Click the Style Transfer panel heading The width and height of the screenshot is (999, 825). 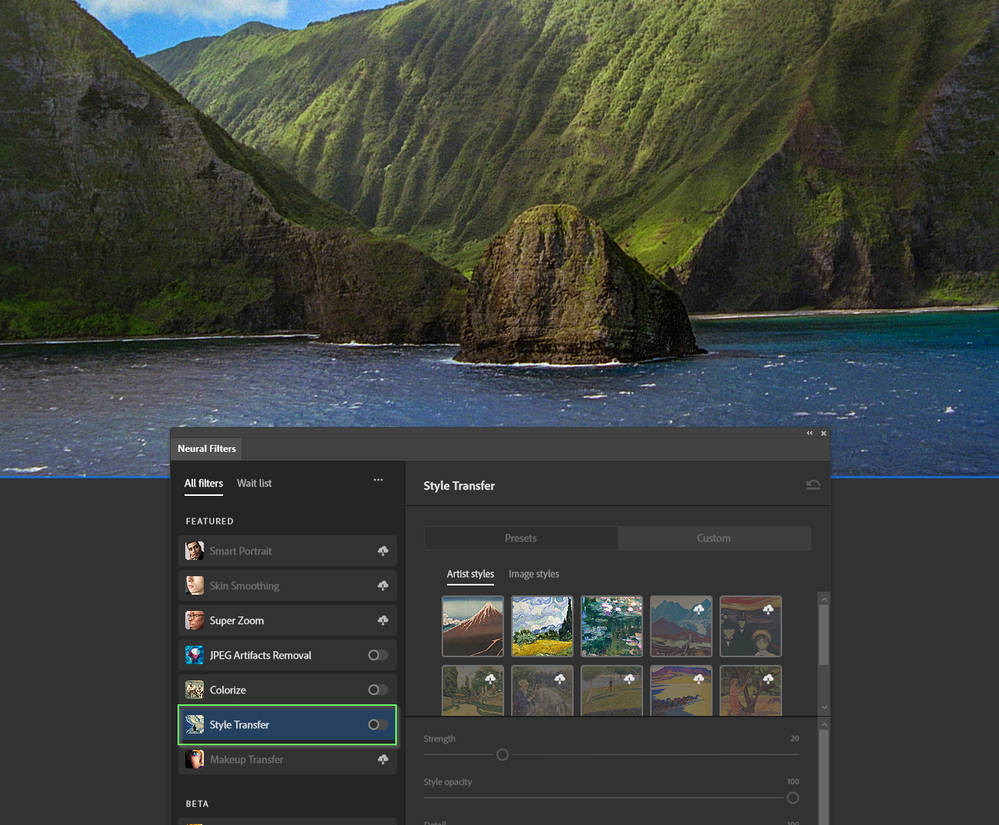pos(459,485)
